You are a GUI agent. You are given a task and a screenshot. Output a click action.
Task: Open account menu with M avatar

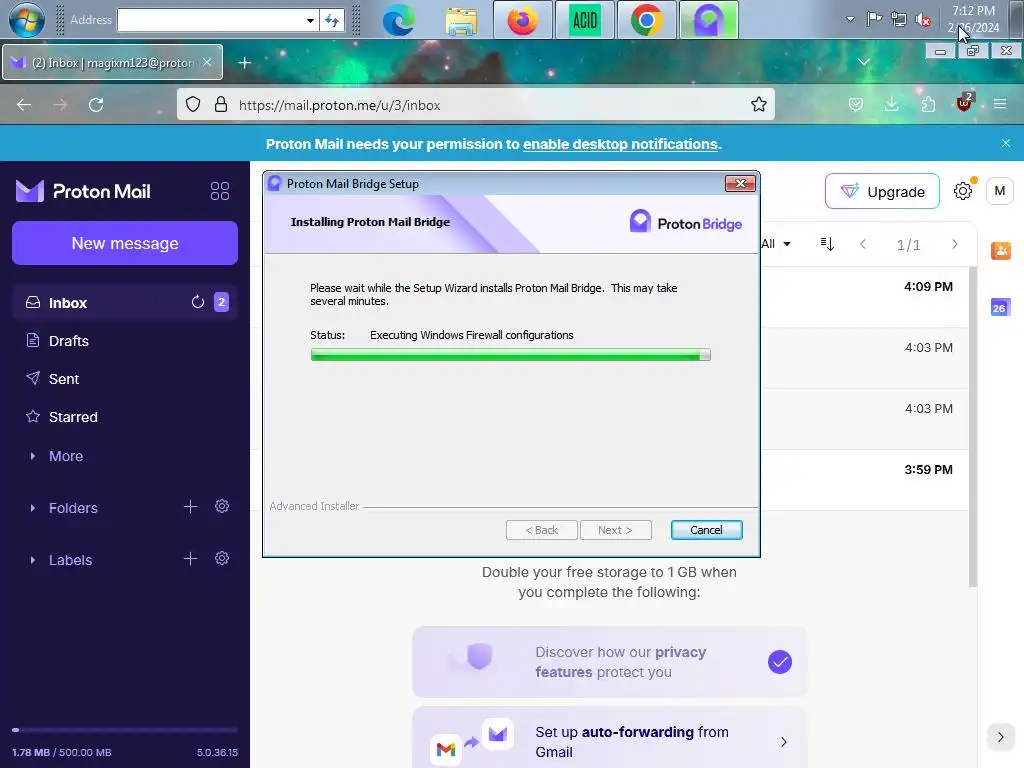click(999, 191)
